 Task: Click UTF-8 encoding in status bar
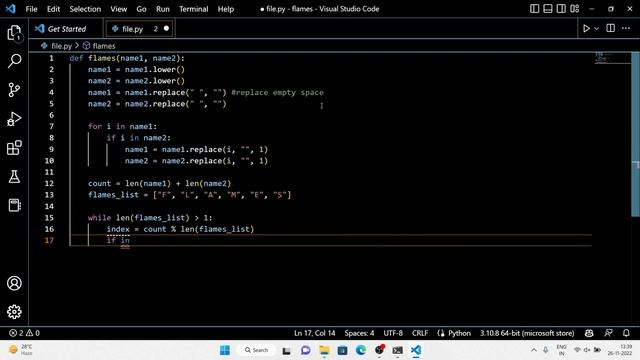point(393,333)
